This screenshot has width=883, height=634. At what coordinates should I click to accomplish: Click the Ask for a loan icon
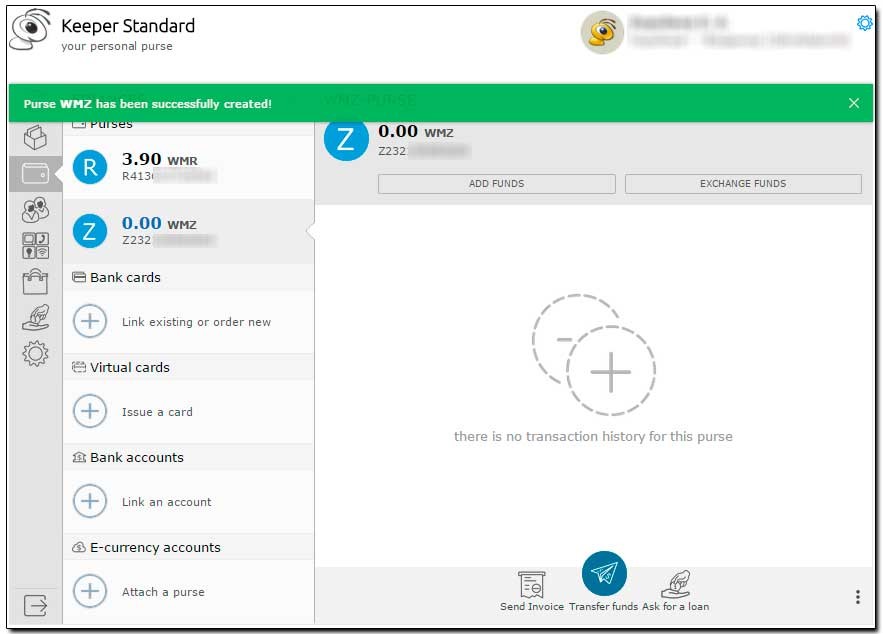(x=676, y=585)
